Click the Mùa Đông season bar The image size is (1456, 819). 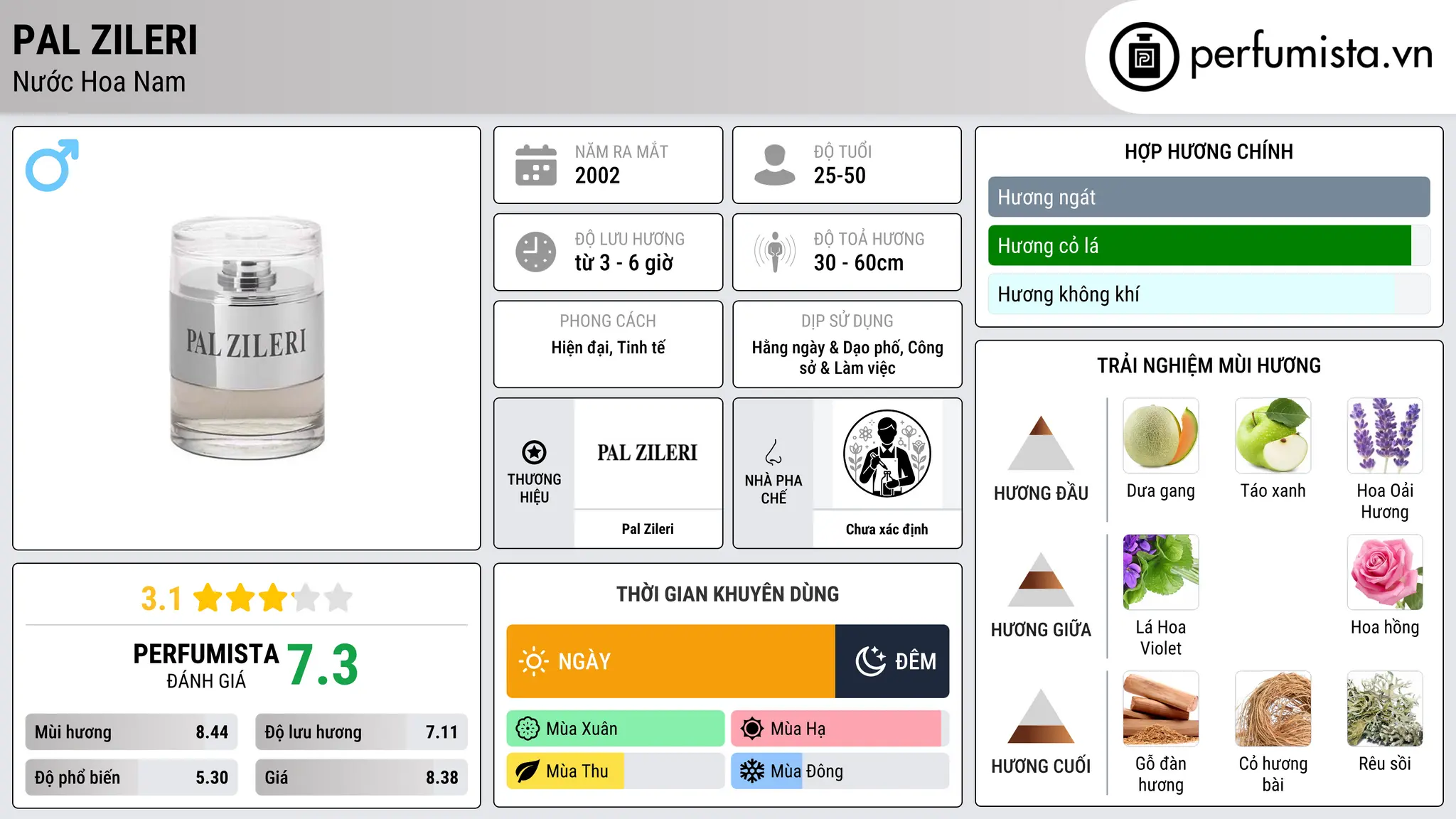click(840, 771)
